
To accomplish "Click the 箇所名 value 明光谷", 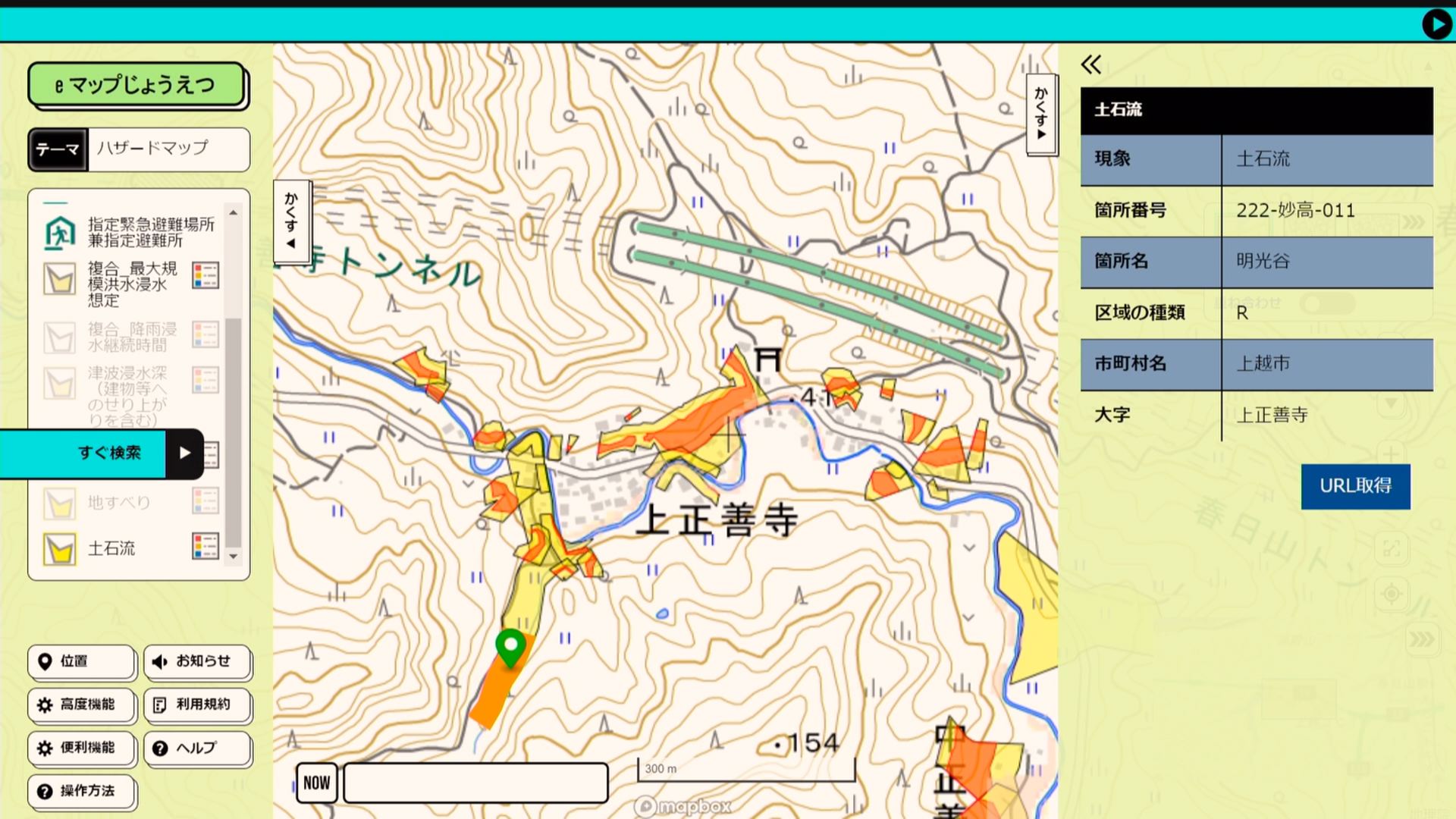I will pos(1263,261).
